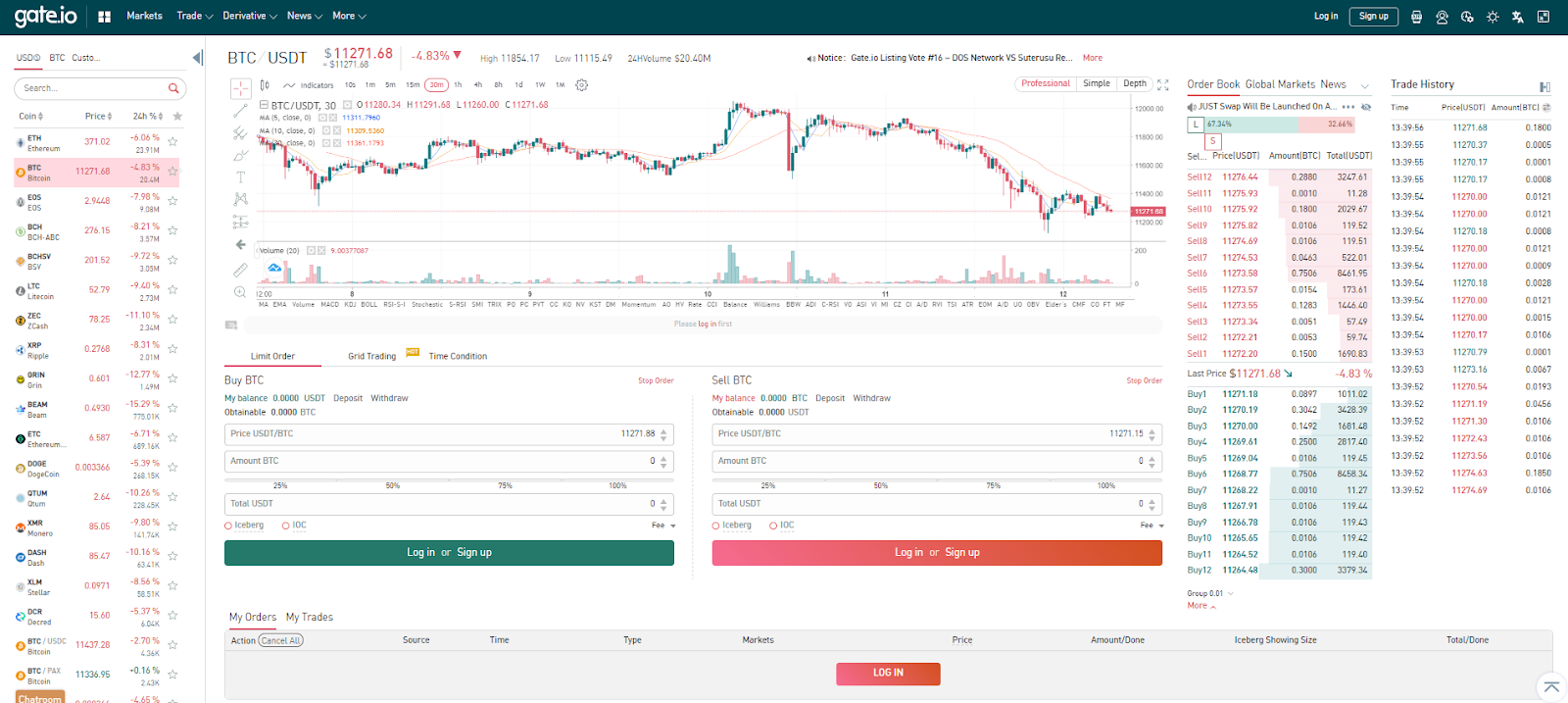Open the Sell form Fee dropdown

pos(1152,526)
